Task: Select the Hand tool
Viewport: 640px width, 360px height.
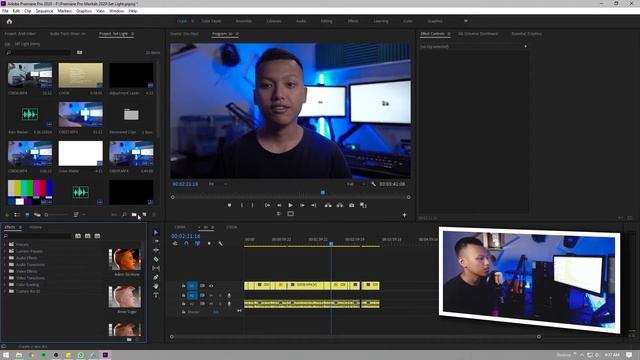Action: click(156, 286)
